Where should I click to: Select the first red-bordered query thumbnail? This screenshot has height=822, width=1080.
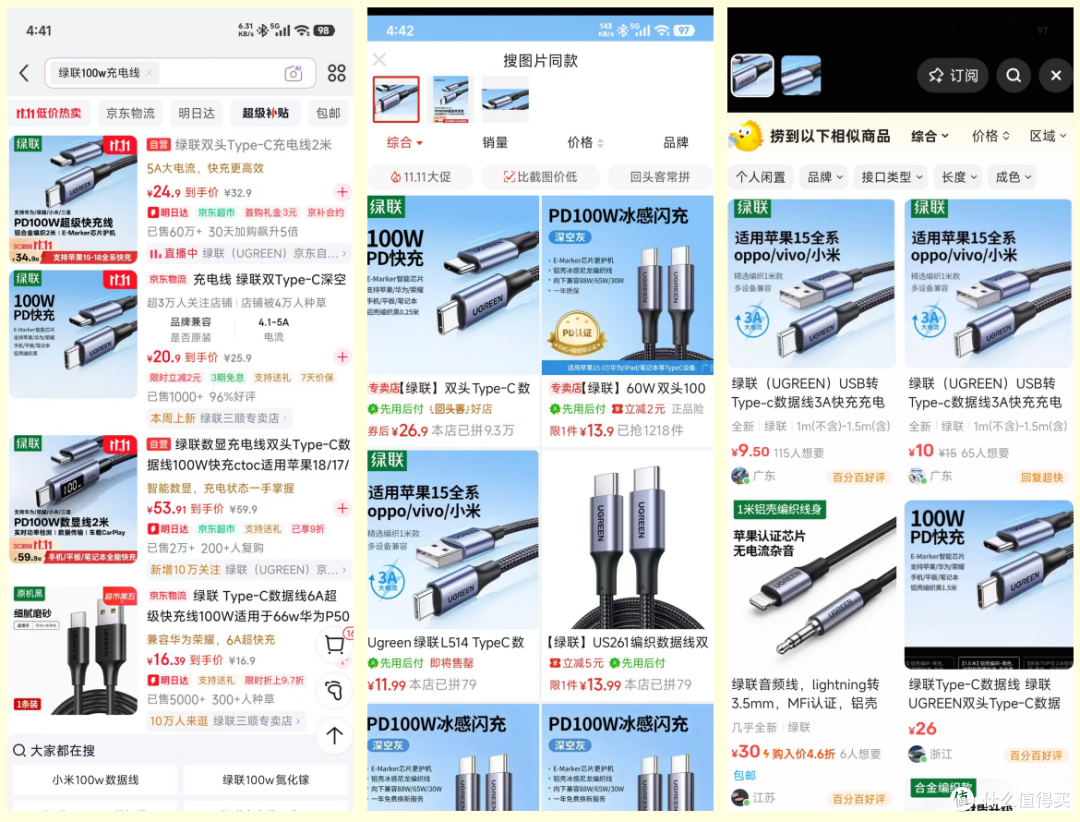click(396, 99)
